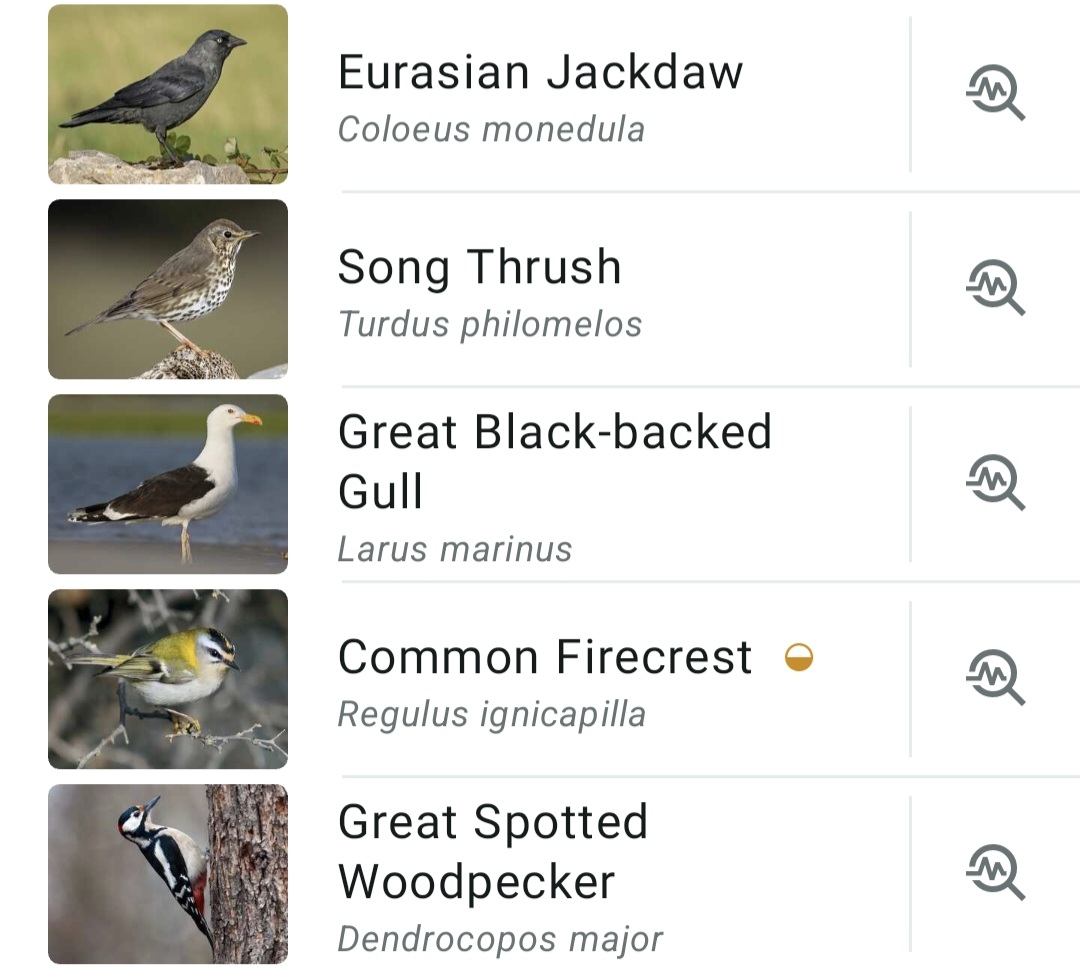Select the Eurasian Jackdaw species name

(x=540, y=72)
